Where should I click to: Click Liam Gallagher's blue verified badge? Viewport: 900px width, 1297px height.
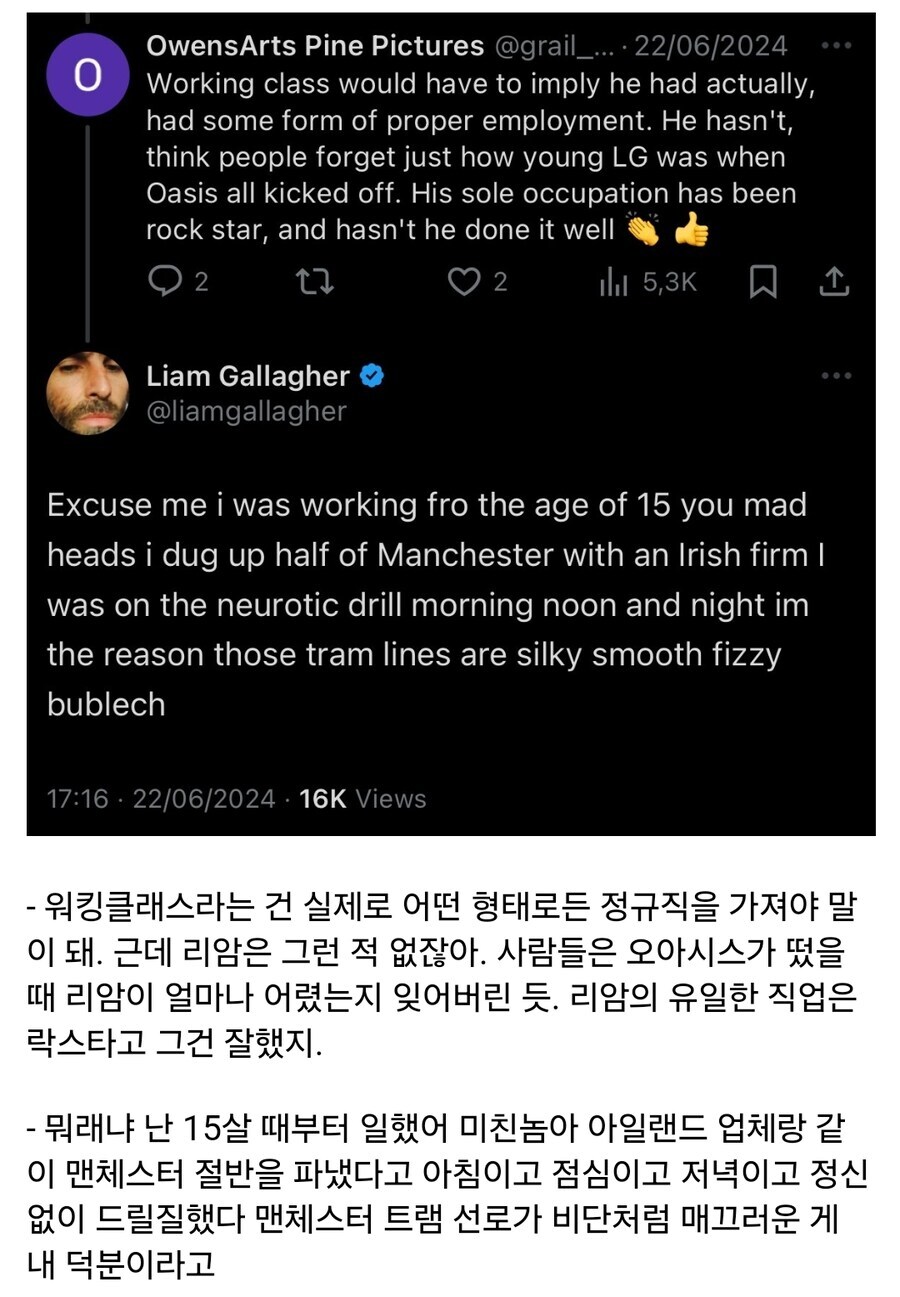pyautogui.click(x=370, y=375)
